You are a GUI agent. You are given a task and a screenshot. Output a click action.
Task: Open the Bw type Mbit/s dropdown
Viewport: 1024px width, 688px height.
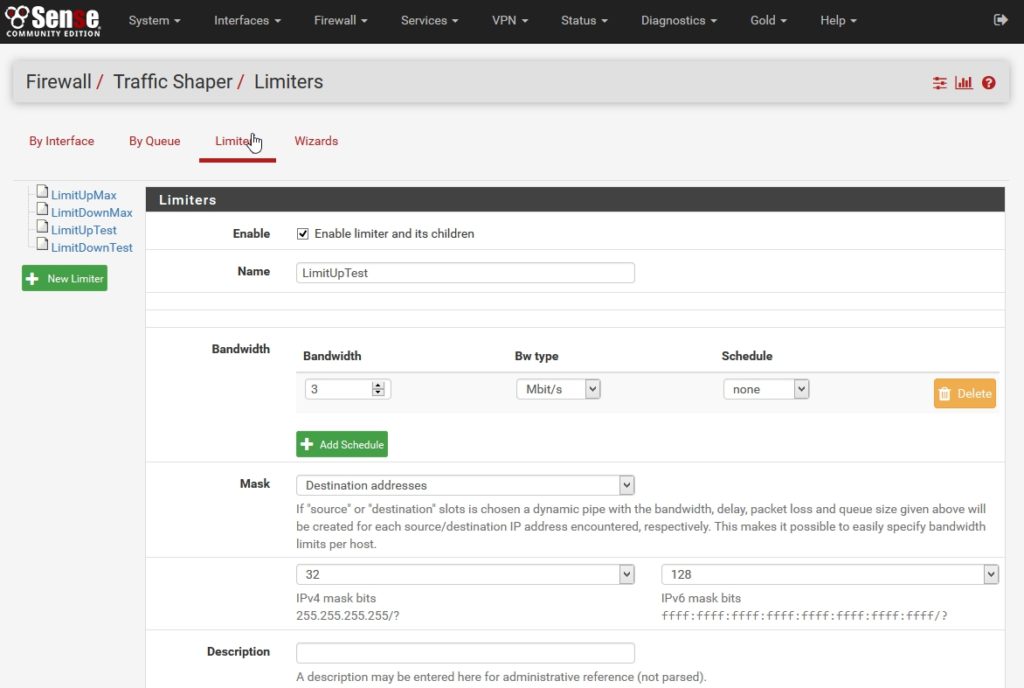coord(557,389)
